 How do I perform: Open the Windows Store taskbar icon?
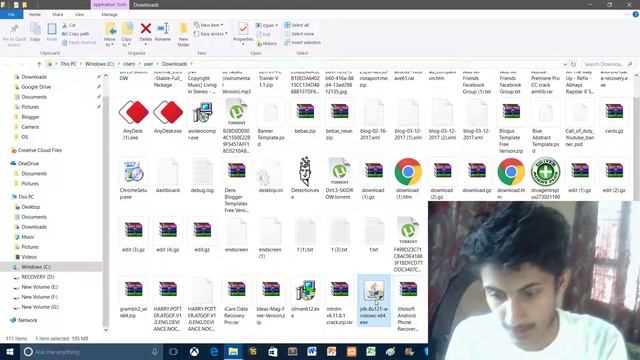(273, 352)
